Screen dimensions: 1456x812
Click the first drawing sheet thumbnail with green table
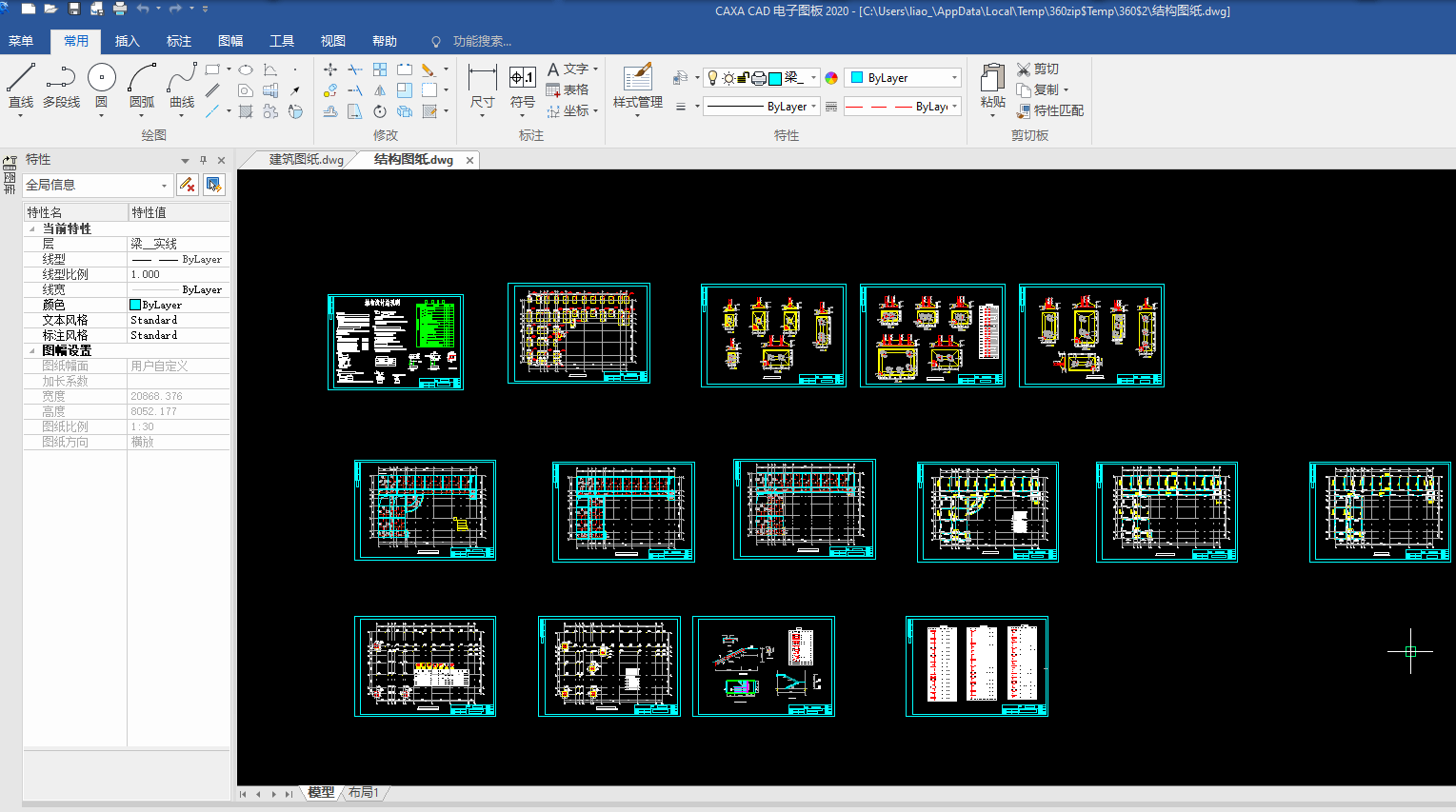coord(395,342)
